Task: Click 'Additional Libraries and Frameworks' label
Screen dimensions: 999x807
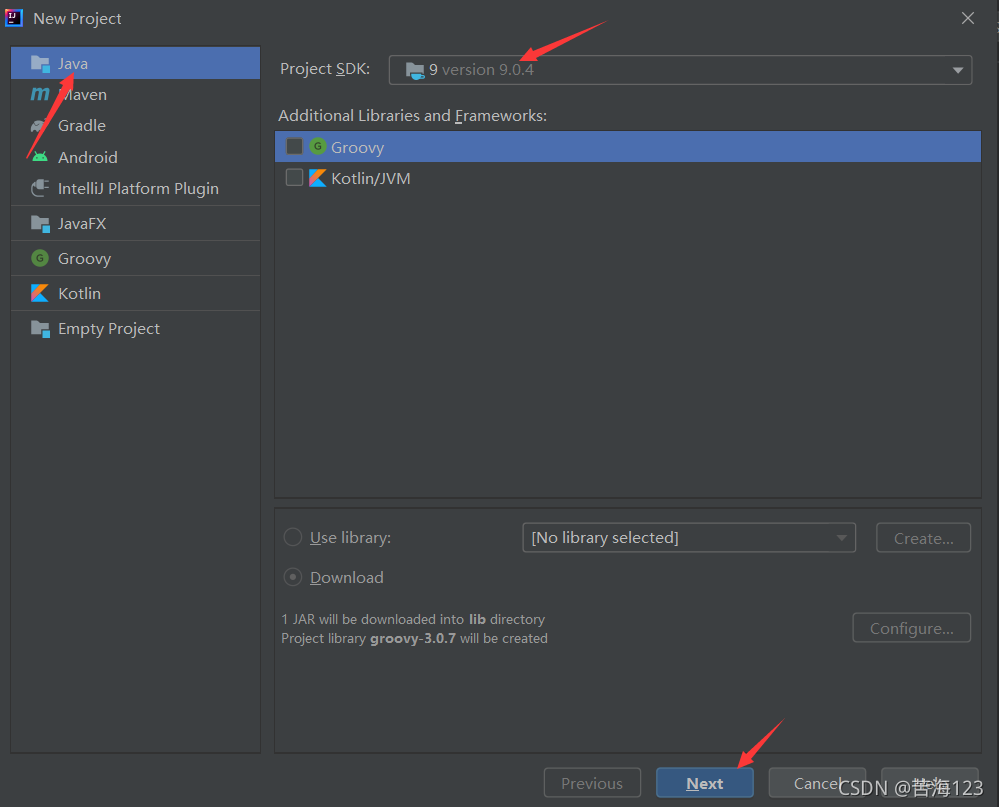Action: [412, 115]
